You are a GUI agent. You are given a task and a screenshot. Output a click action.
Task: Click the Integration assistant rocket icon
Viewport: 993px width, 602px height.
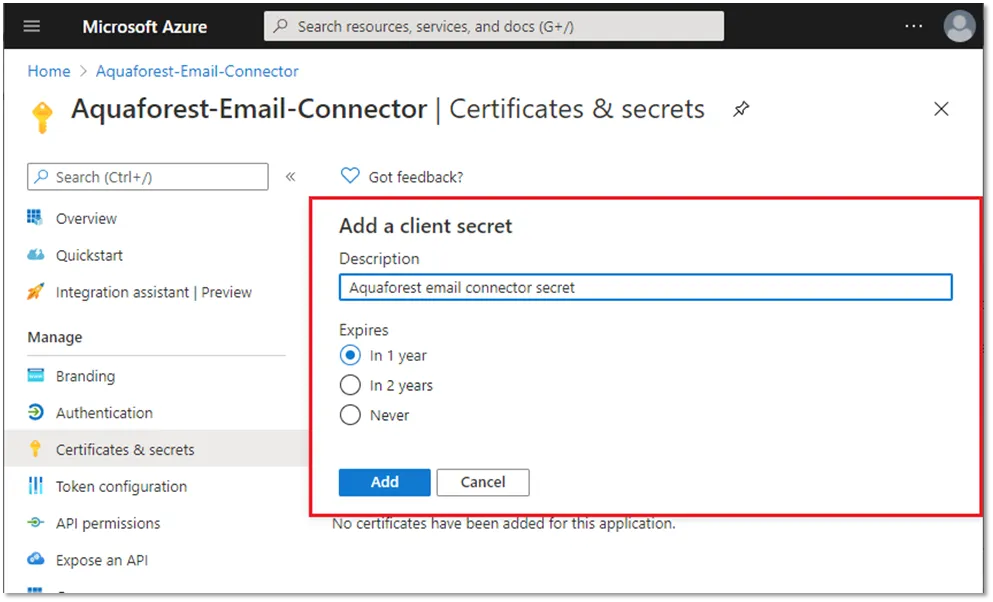36,292
